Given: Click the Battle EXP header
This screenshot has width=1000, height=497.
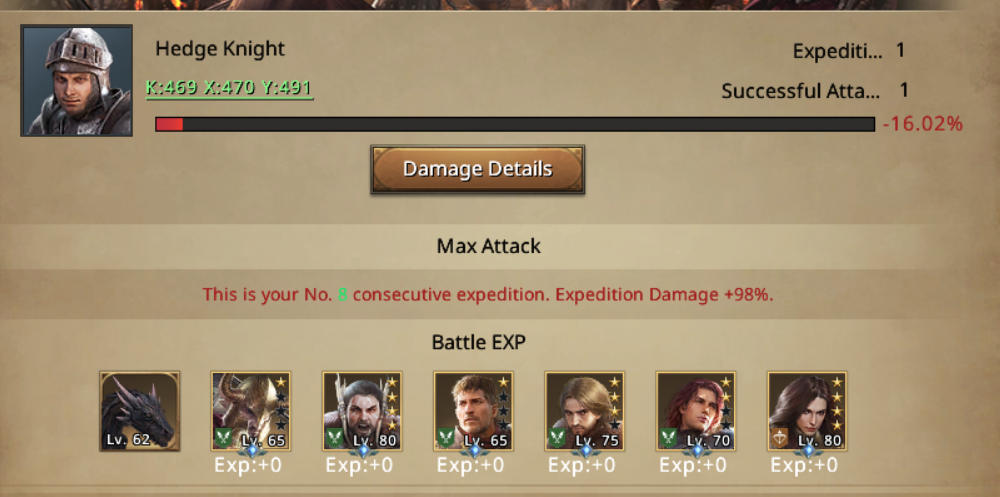Looking at the screenshot, I should pos(479,343).
